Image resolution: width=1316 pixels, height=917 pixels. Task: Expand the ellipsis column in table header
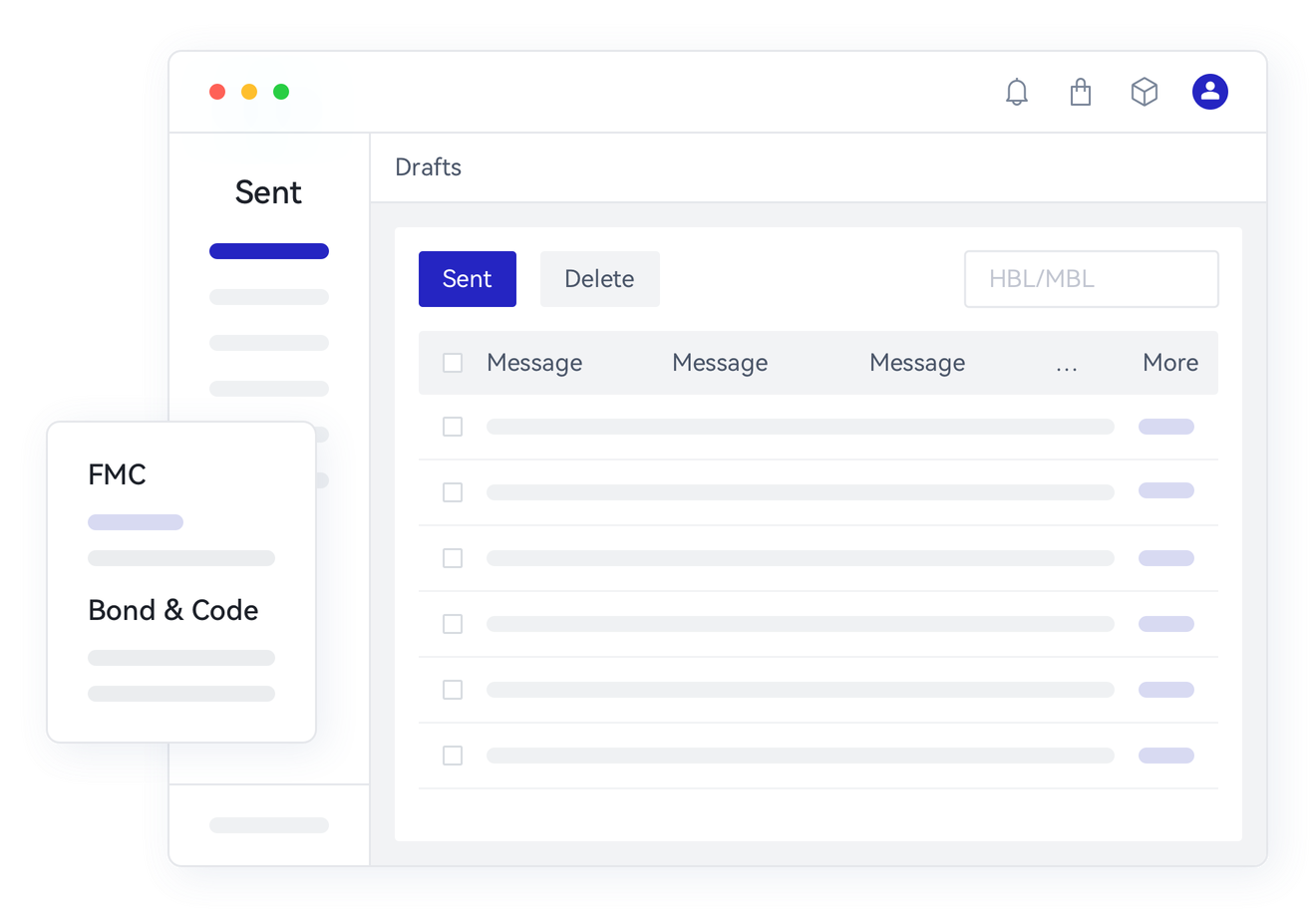tap(1066, 365)
